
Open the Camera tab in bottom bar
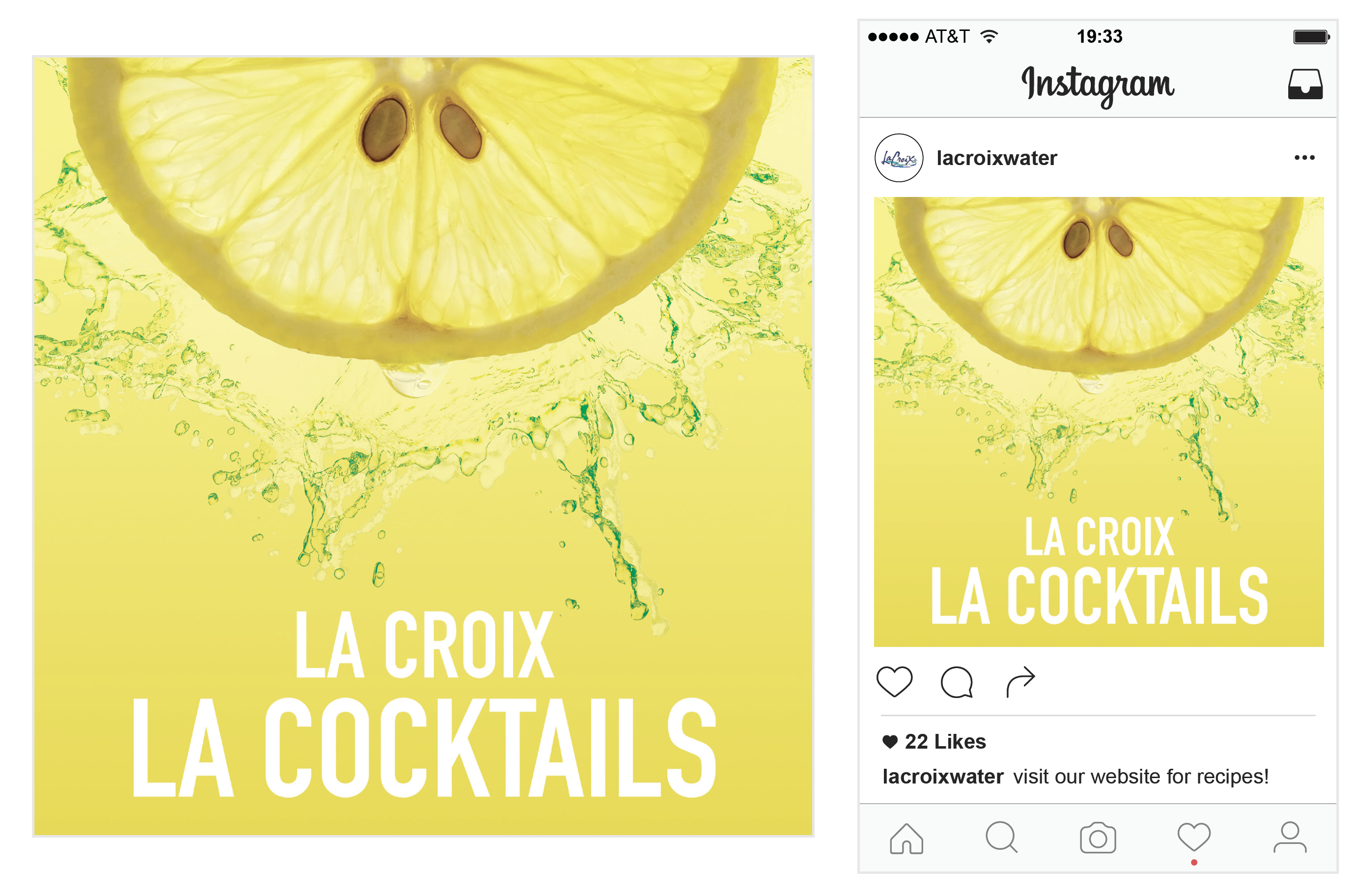[x=1098, y=838]
